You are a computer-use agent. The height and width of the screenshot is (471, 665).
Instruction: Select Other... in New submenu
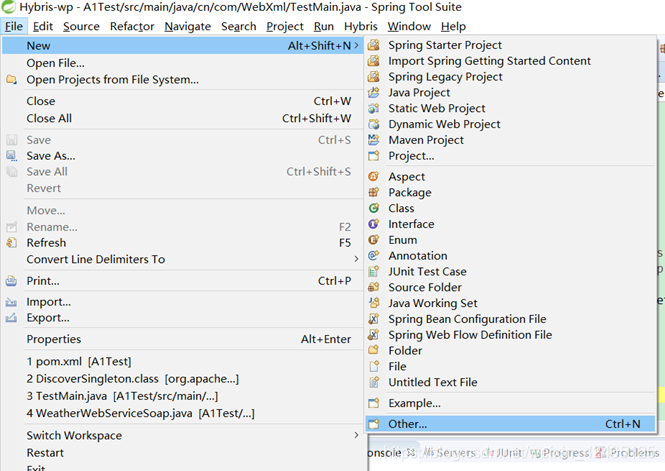pos(510,424)
